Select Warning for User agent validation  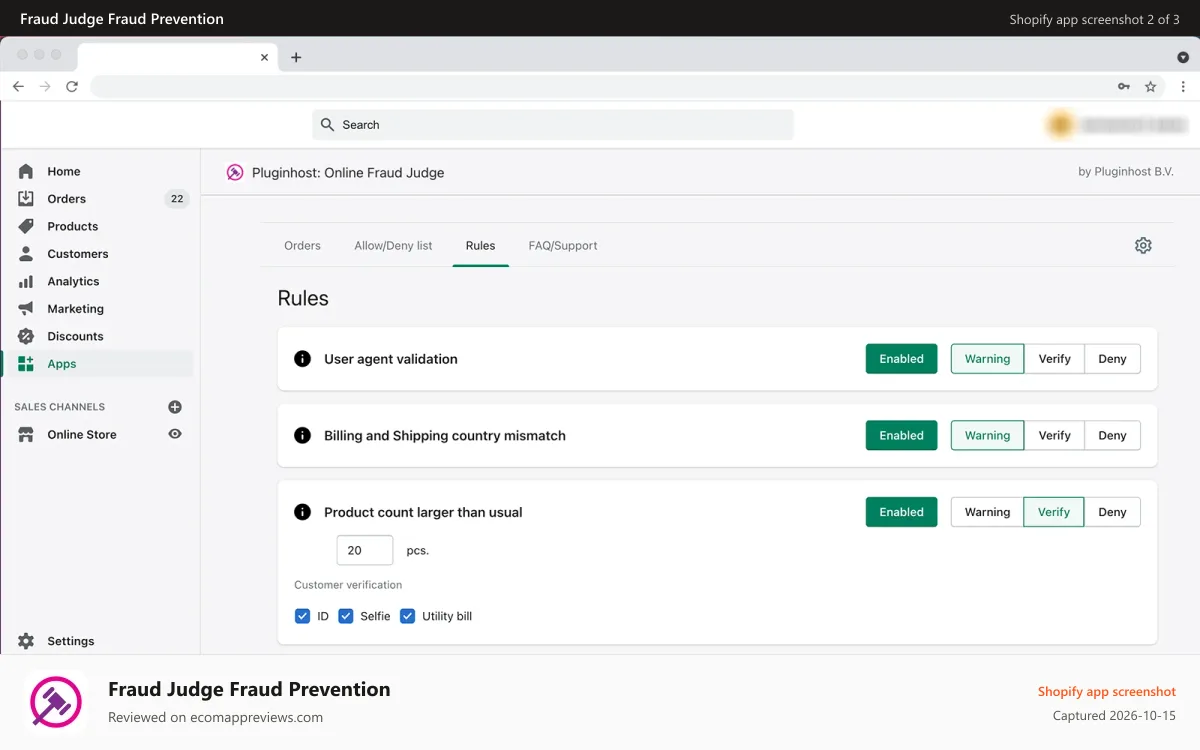(987, 359)
